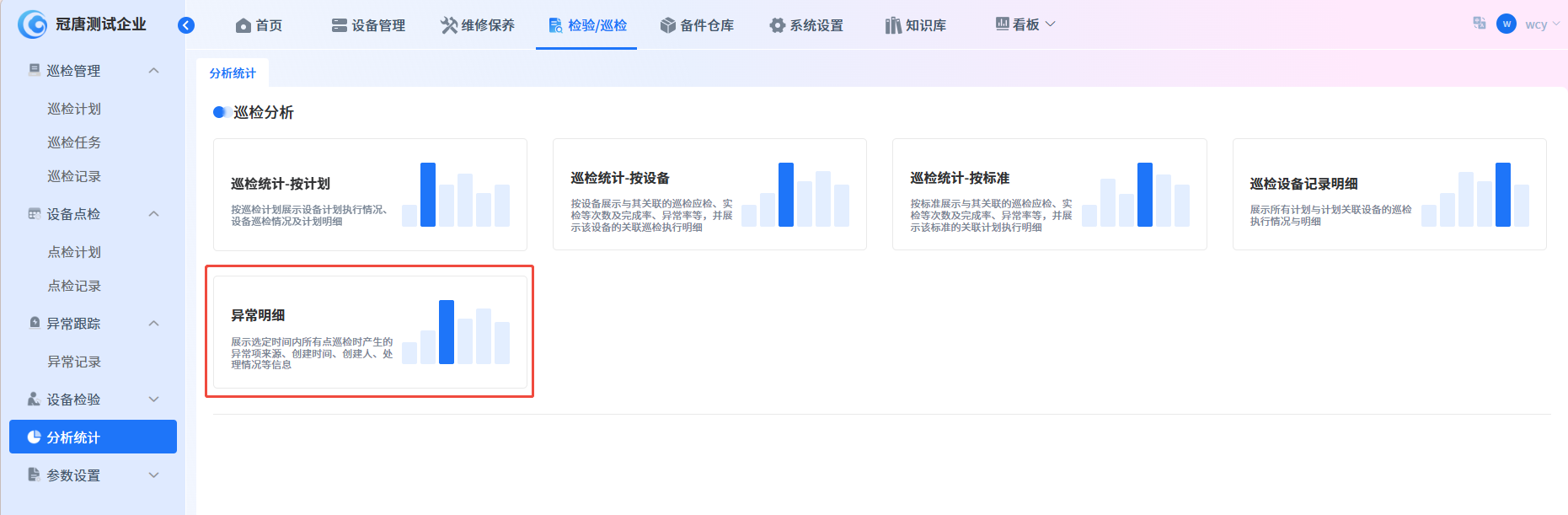Click the 巡检管理 sidebar icon
Screen dimensions: 1568x515
[x=34, y=70]
